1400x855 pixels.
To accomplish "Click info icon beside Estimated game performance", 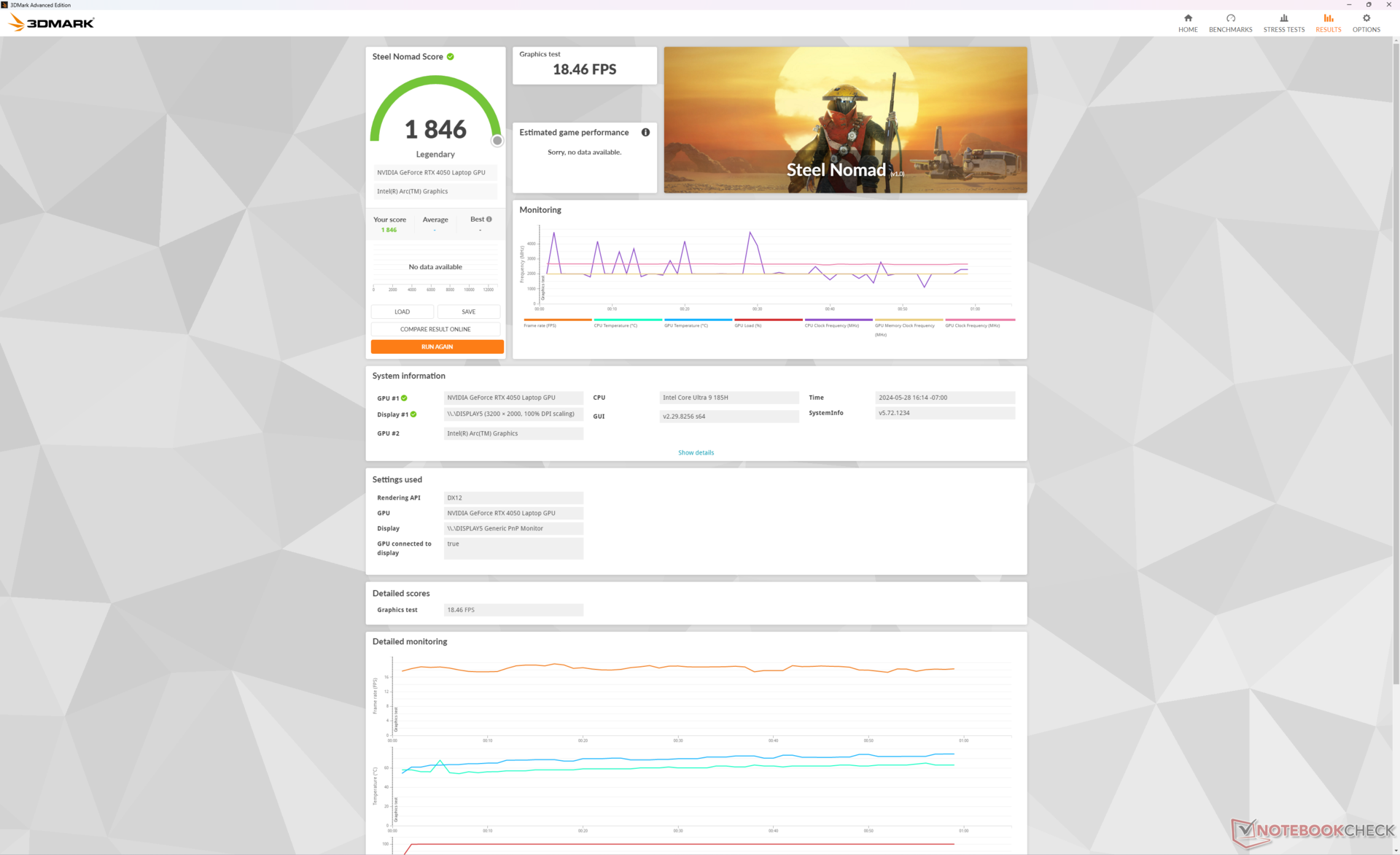I will 645,133.
